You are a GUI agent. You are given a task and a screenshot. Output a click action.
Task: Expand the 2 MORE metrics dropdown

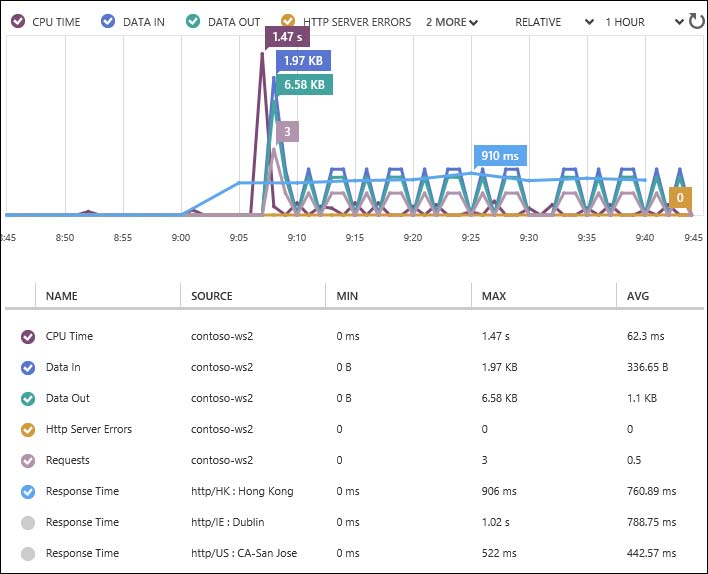pyautogui.click(x=452, y=22)
